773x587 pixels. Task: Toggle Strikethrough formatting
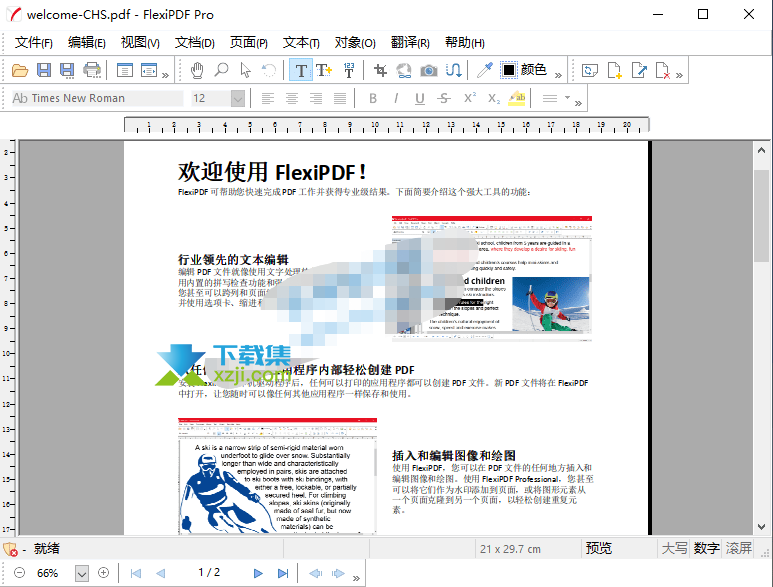(x=444, y=99)
